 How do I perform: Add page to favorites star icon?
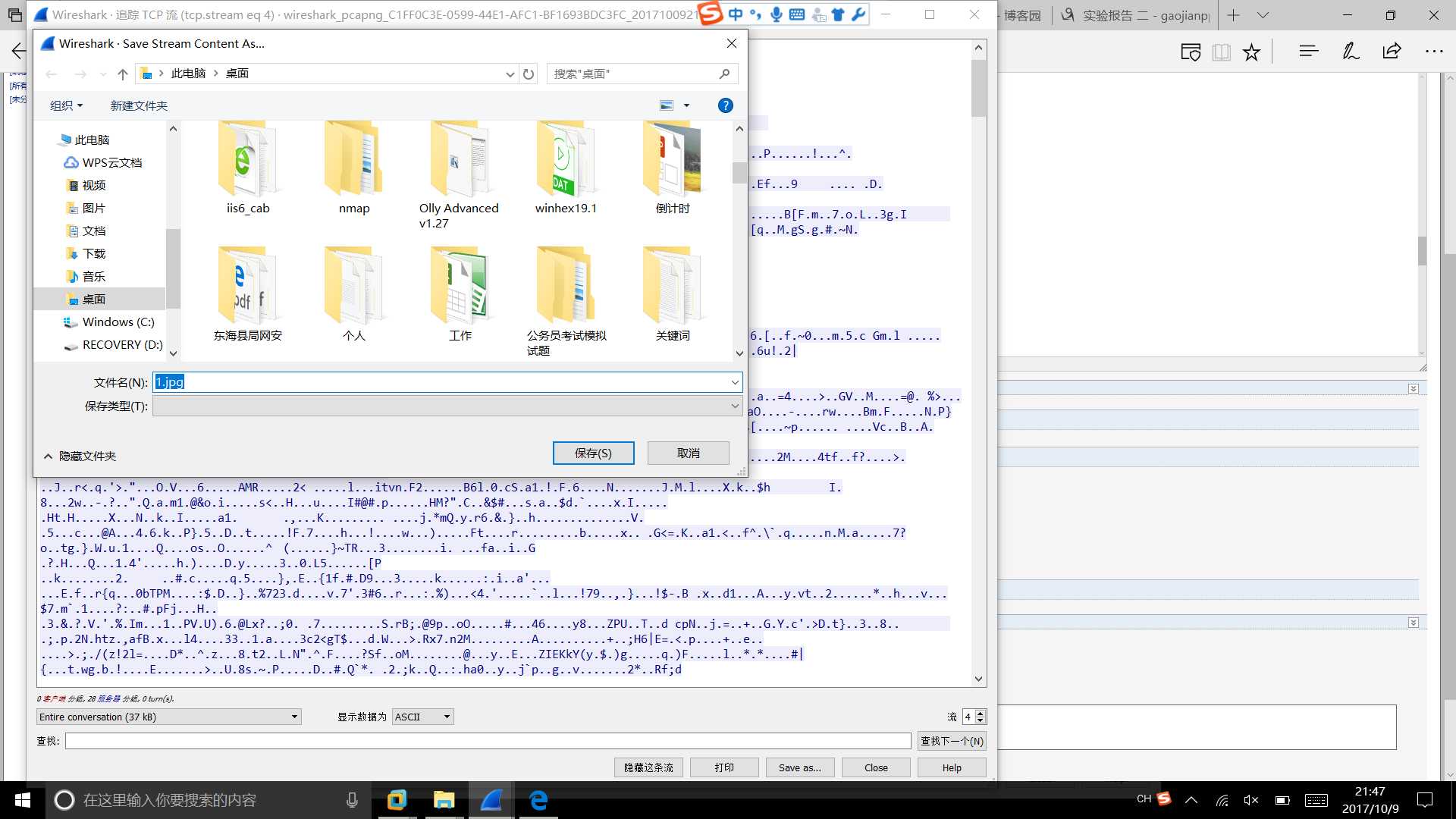(x=1251, y=52)
